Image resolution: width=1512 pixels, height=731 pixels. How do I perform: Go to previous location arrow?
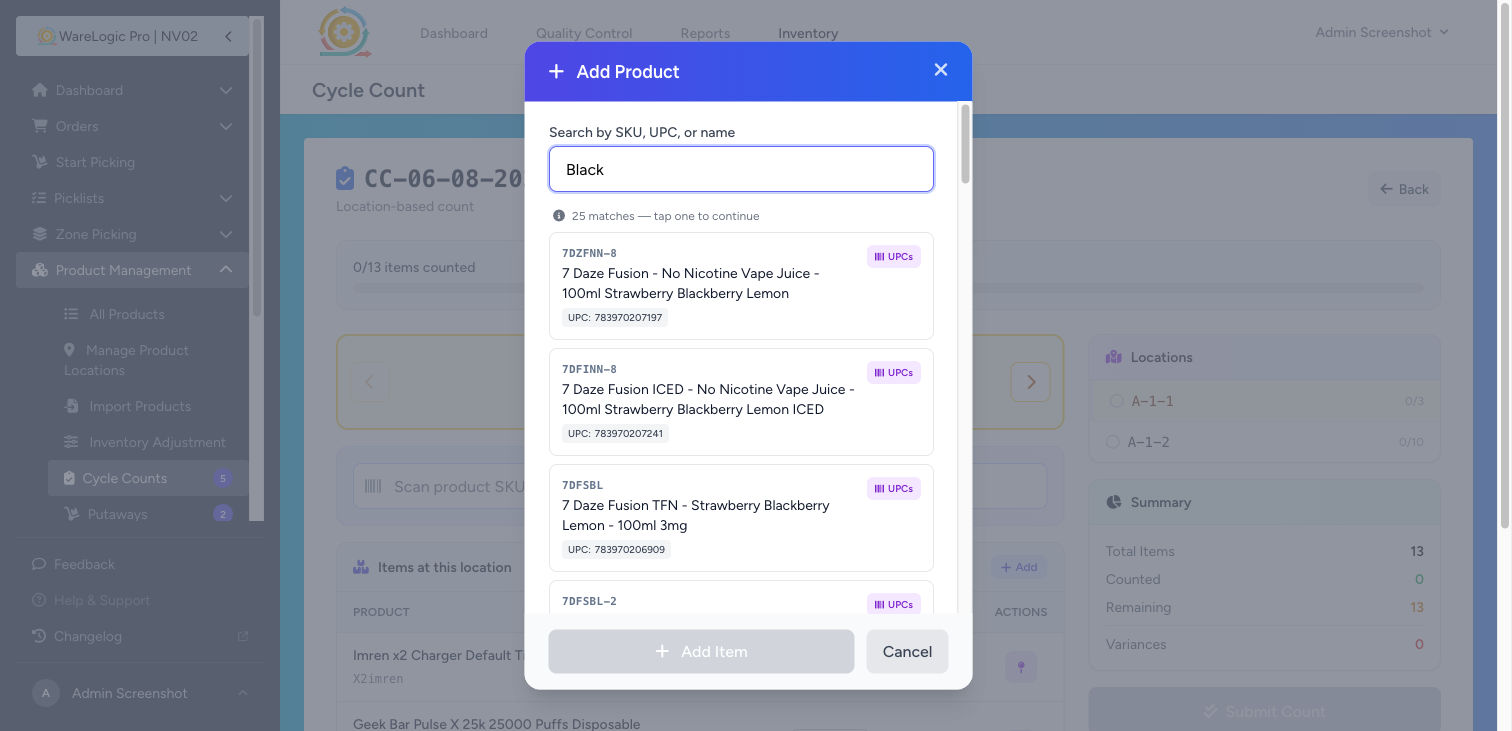[x=370, y=382]
